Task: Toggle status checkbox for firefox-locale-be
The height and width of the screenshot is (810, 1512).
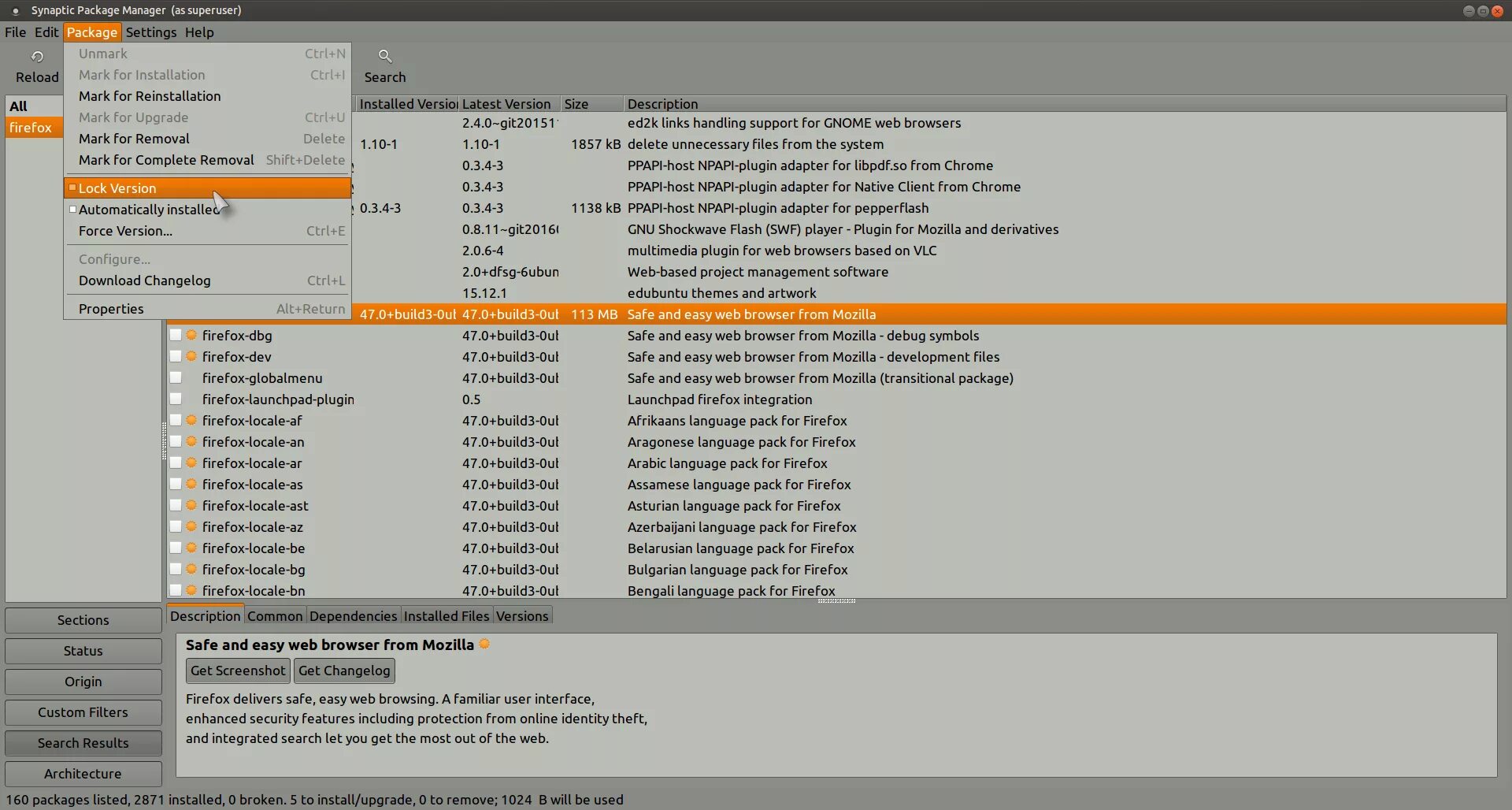Action: (176, 548)
